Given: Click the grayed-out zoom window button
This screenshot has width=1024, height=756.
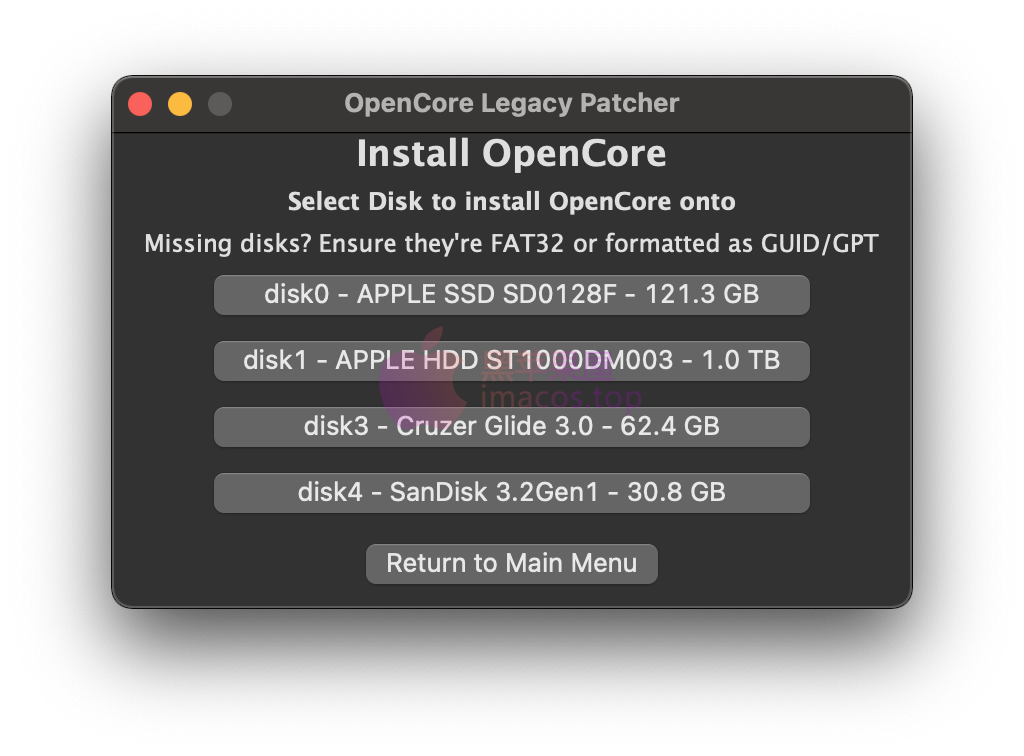Looking at the screenshot, I should [x=220, y=104].
